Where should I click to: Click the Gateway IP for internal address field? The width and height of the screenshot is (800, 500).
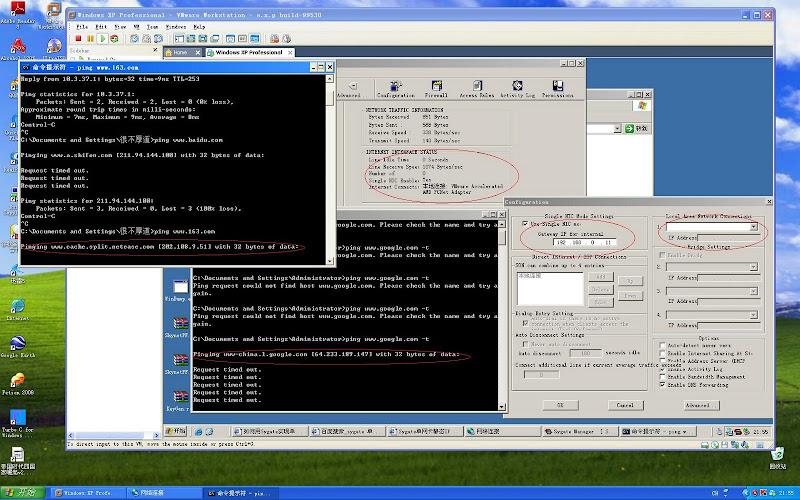(x=584, y=242)
